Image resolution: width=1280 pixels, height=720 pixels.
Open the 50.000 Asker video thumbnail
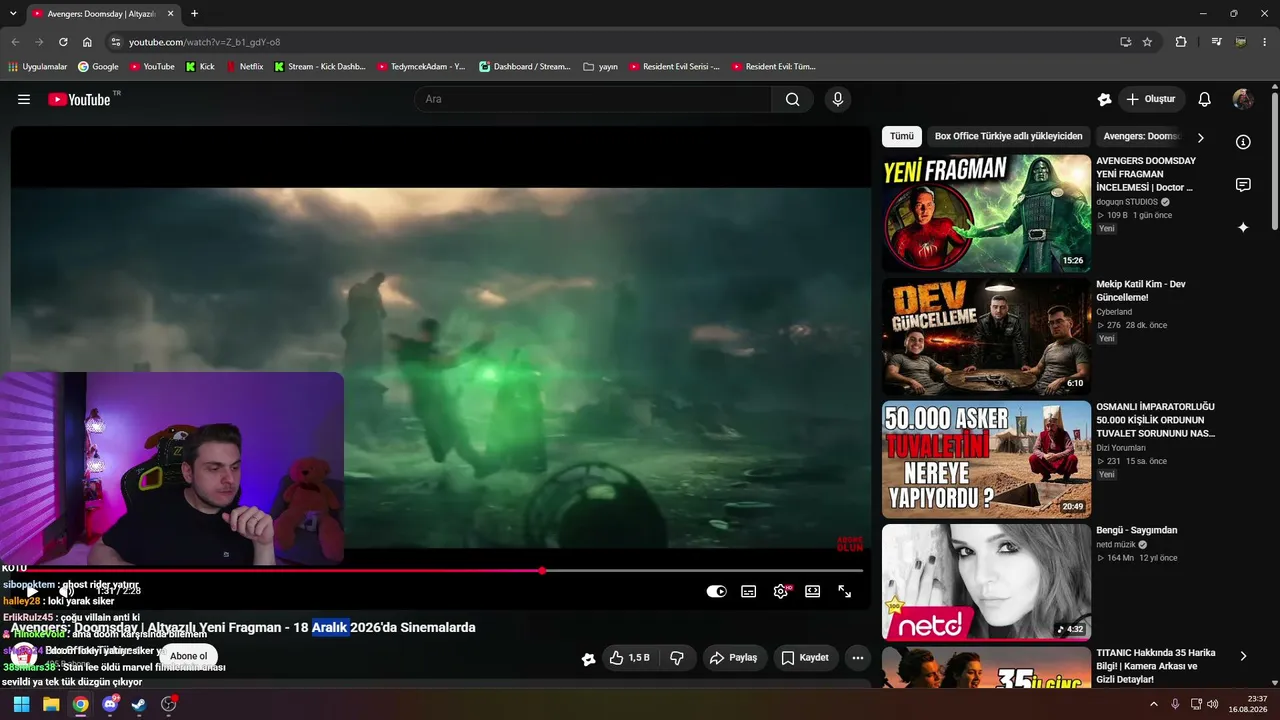coord(986,459)
